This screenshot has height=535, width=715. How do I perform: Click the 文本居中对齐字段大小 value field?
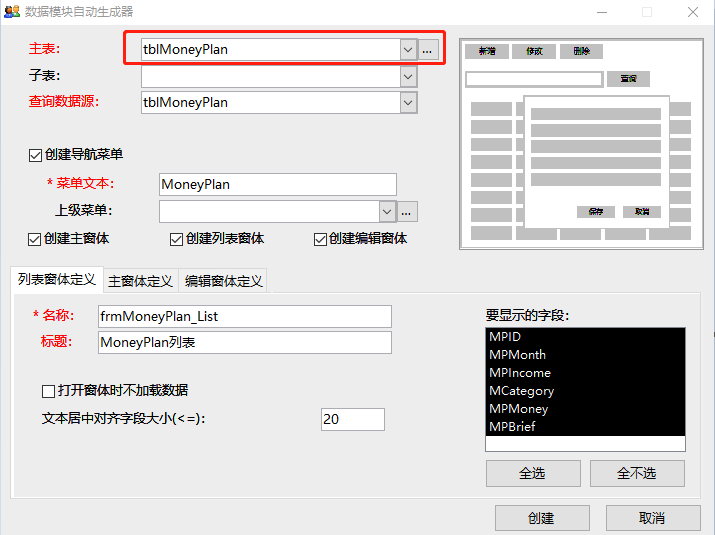pos(352,419)
